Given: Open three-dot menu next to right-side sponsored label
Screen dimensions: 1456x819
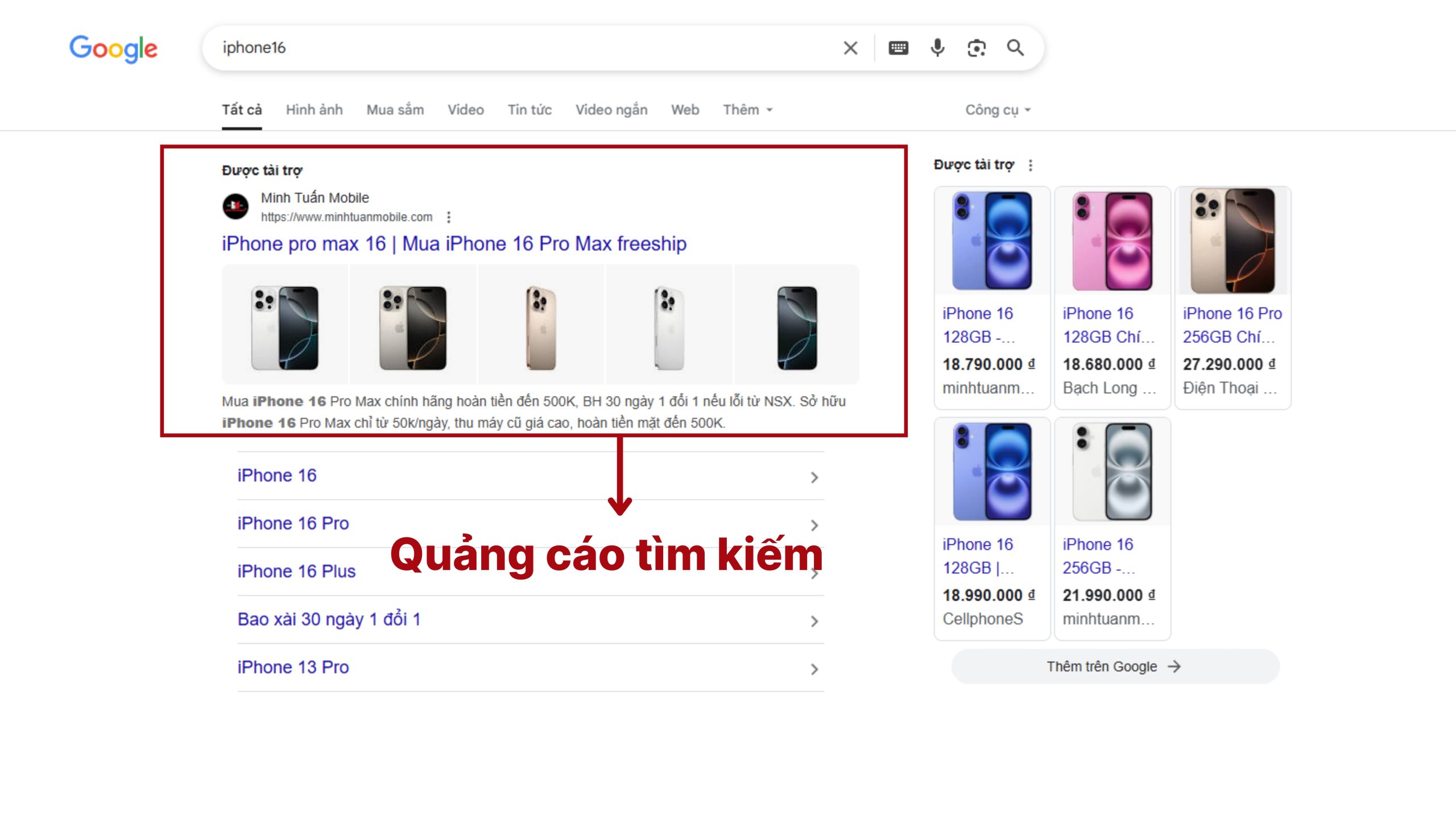Looking at the screenshot, I should pyautogui.click(x=1031, y=165).
